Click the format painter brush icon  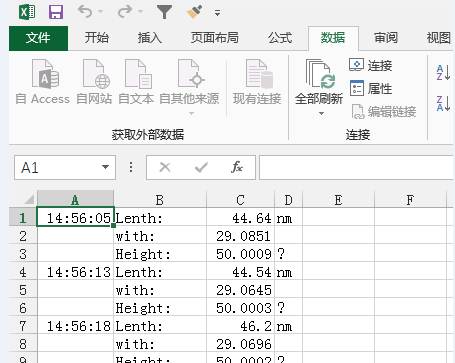194,12
